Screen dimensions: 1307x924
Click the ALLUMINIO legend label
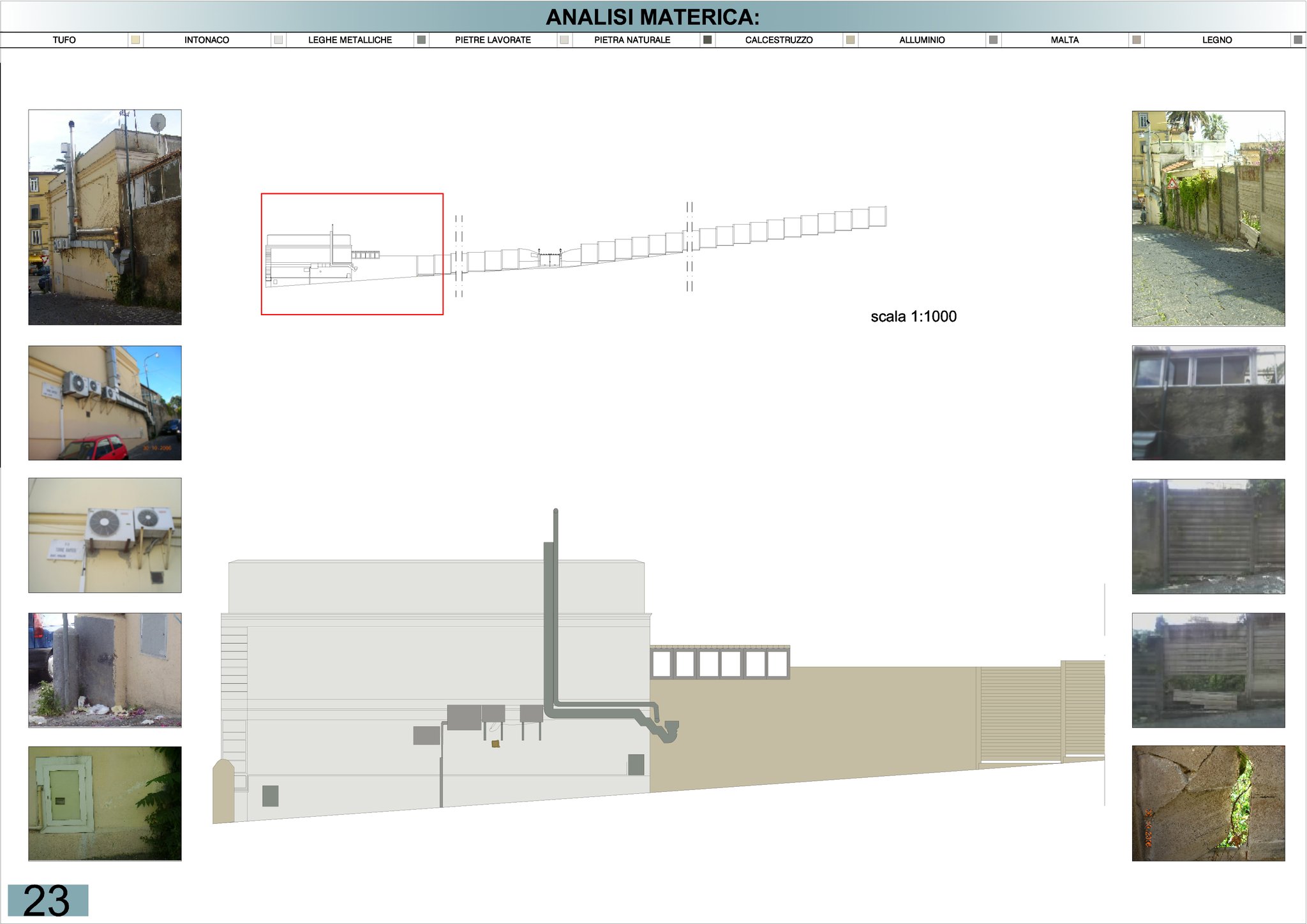coord(922,40)
